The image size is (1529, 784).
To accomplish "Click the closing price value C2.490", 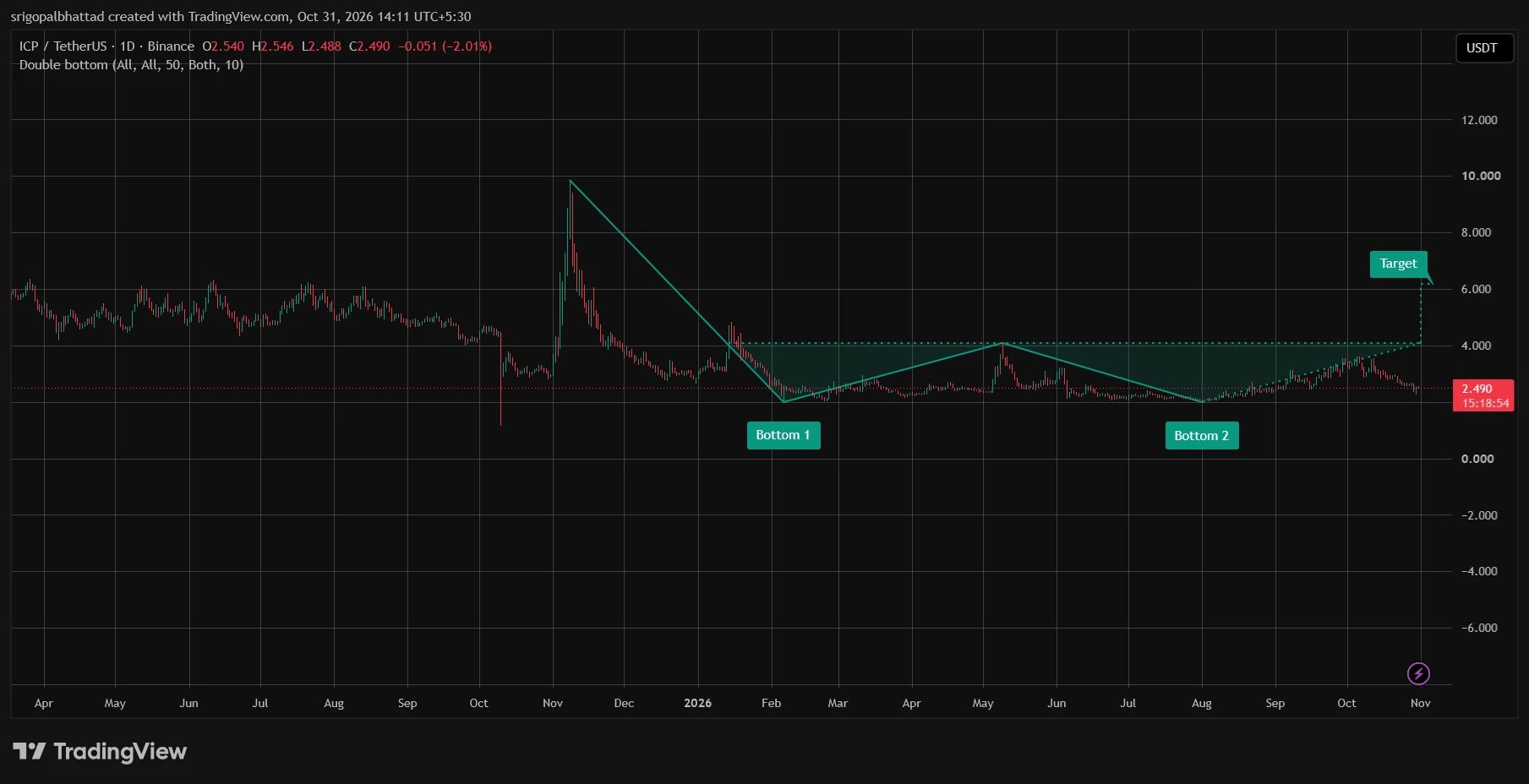I will (369, 46).
